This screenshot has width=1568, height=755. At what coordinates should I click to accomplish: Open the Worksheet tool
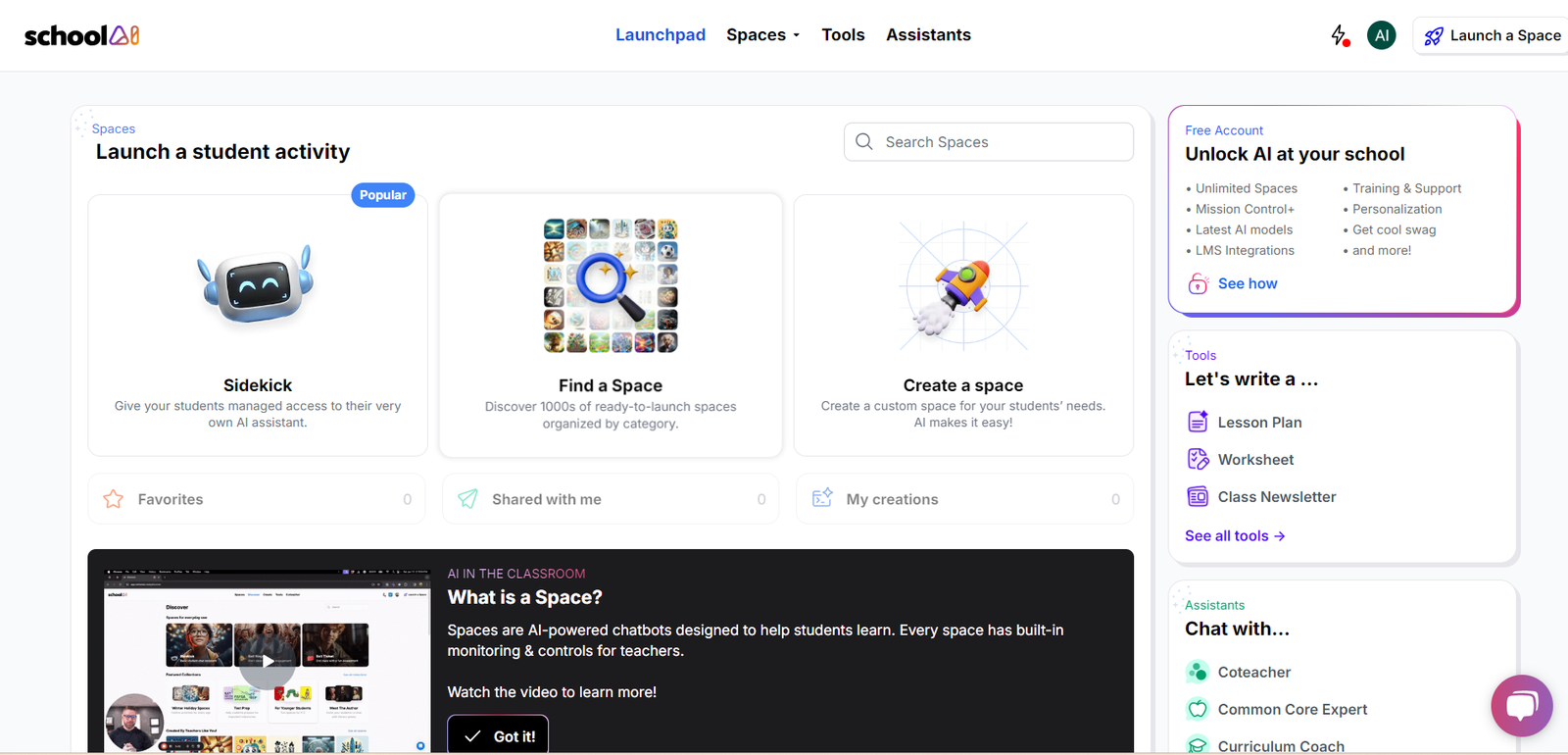coord(1255,459)
